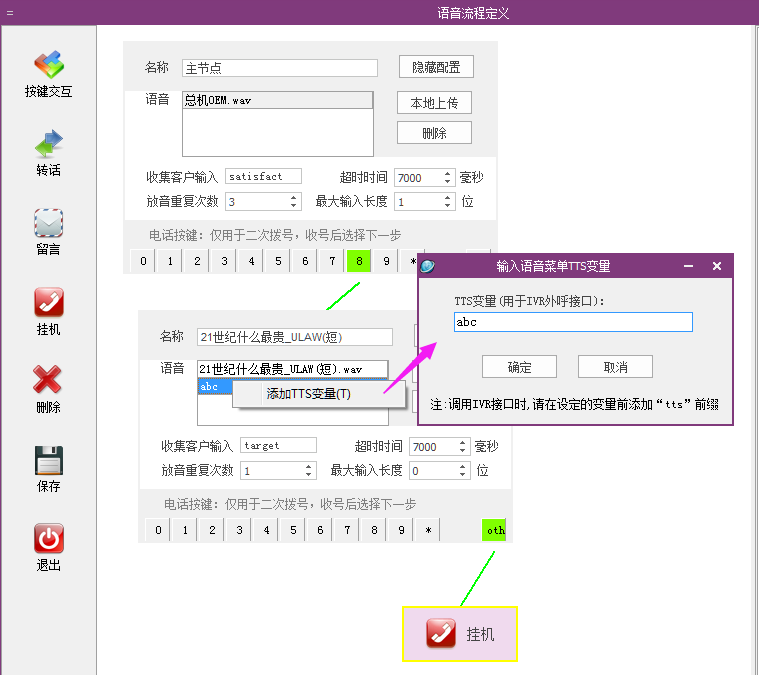Adjust the 最大输入长度 spinner showing 0
This screenshot has height=675, width=759.
click(439, 470)
